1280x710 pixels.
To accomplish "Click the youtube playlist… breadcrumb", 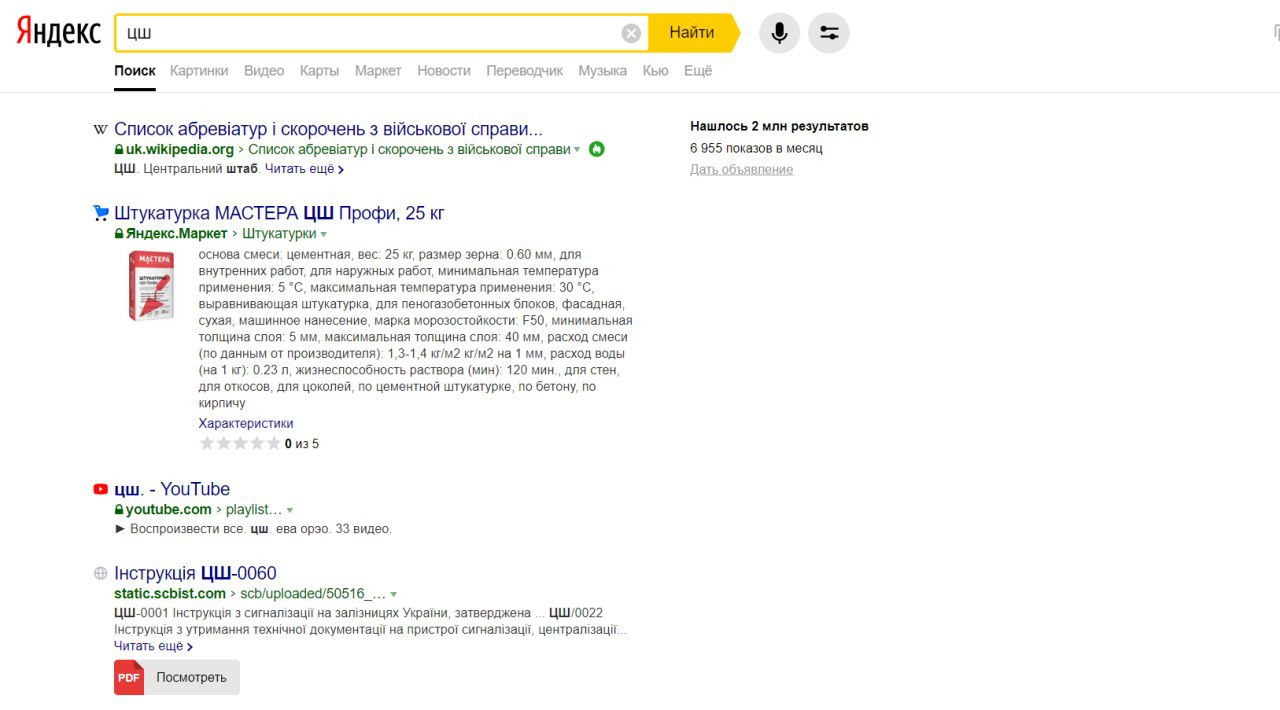I will [x=254, y=509].
